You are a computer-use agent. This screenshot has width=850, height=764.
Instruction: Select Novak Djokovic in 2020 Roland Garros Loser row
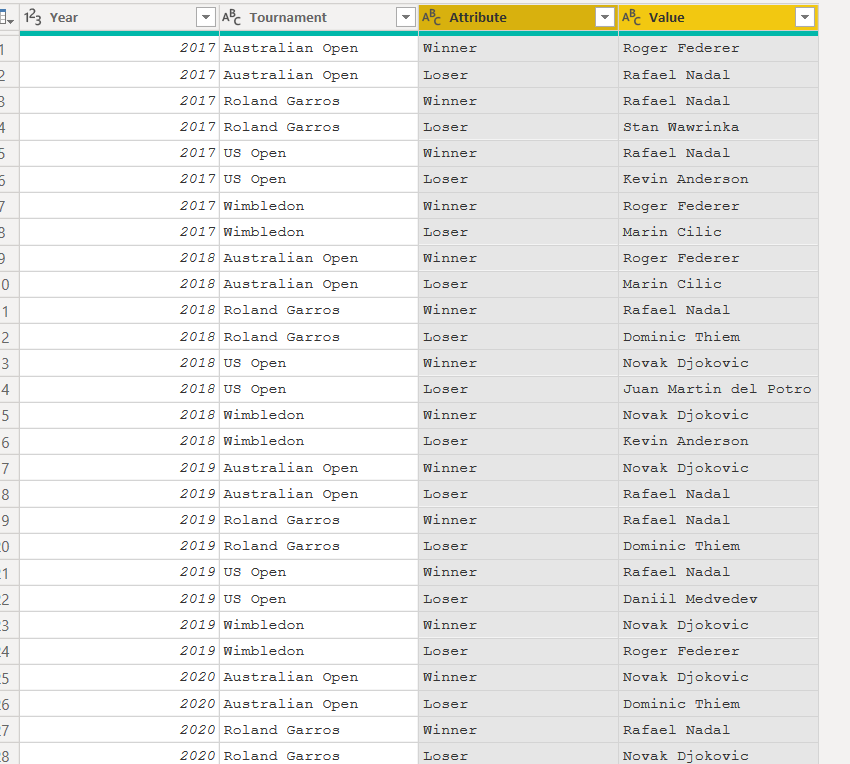718,755
